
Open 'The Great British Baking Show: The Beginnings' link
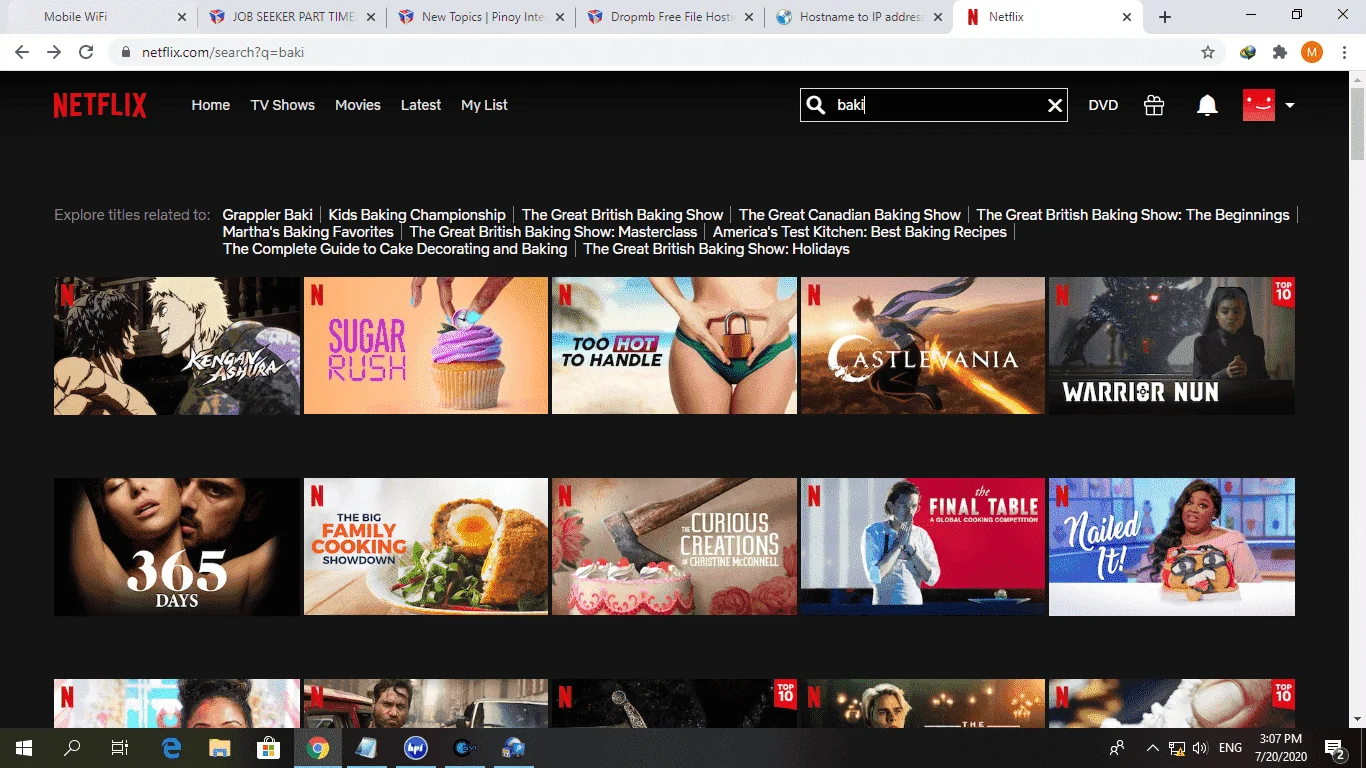(x=1133, y=215)
